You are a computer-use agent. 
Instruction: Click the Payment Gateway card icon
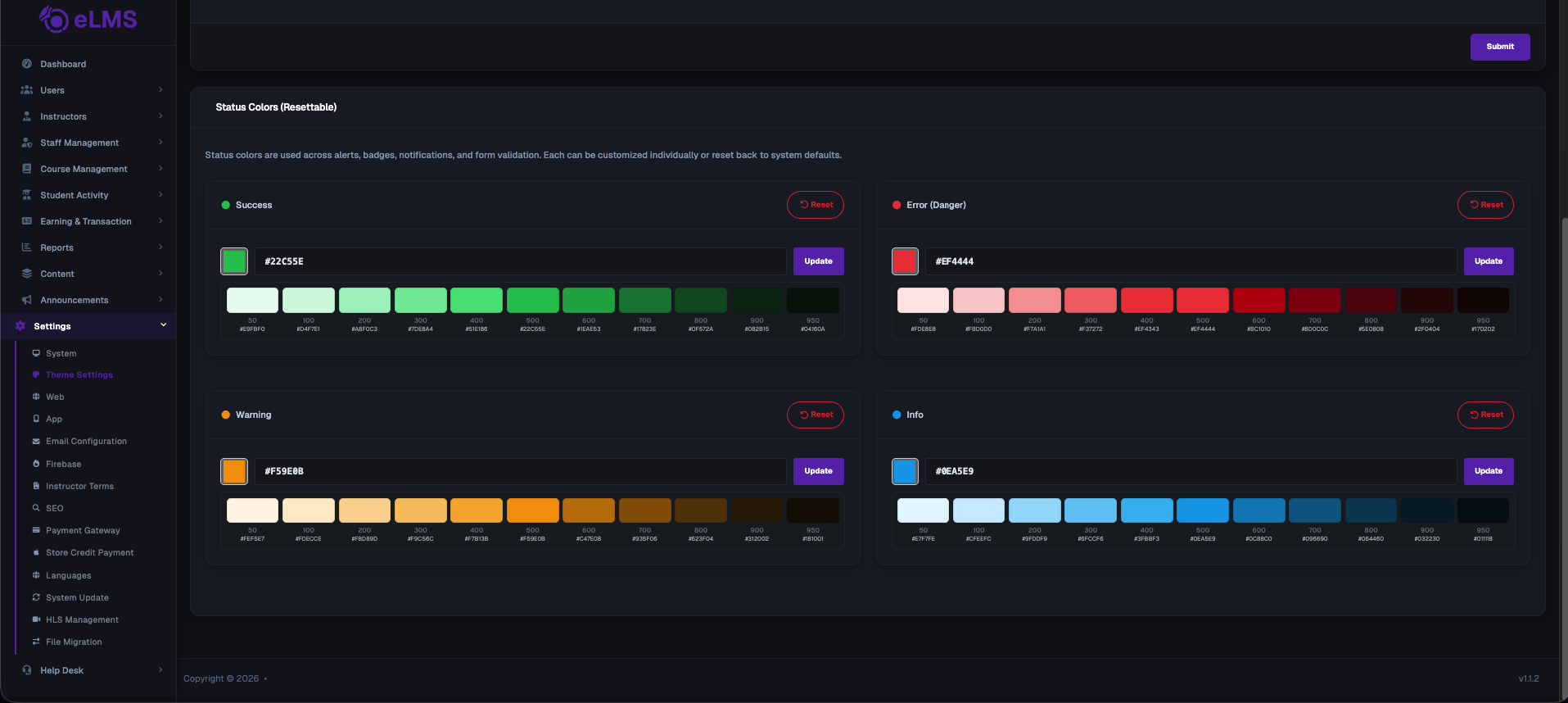click(x=36, y=530)
